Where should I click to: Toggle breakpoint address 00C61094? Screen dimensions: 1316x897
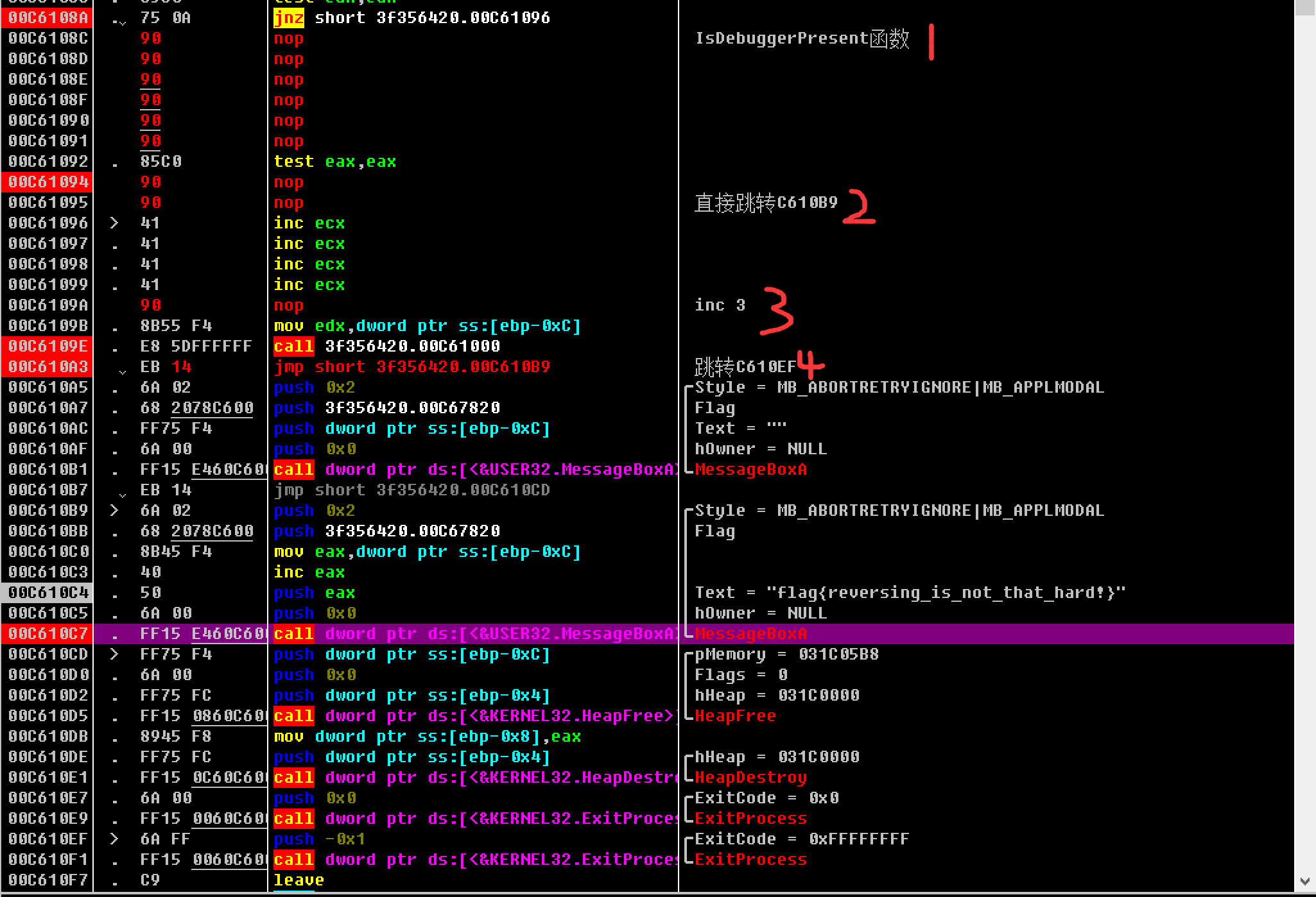coord(48,182)
